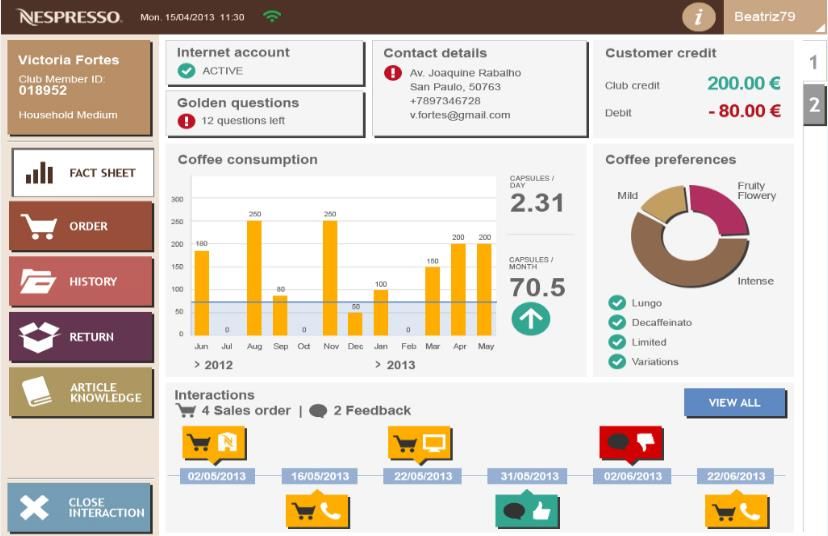Open Article Knowledge section

[x=81, y=392]
